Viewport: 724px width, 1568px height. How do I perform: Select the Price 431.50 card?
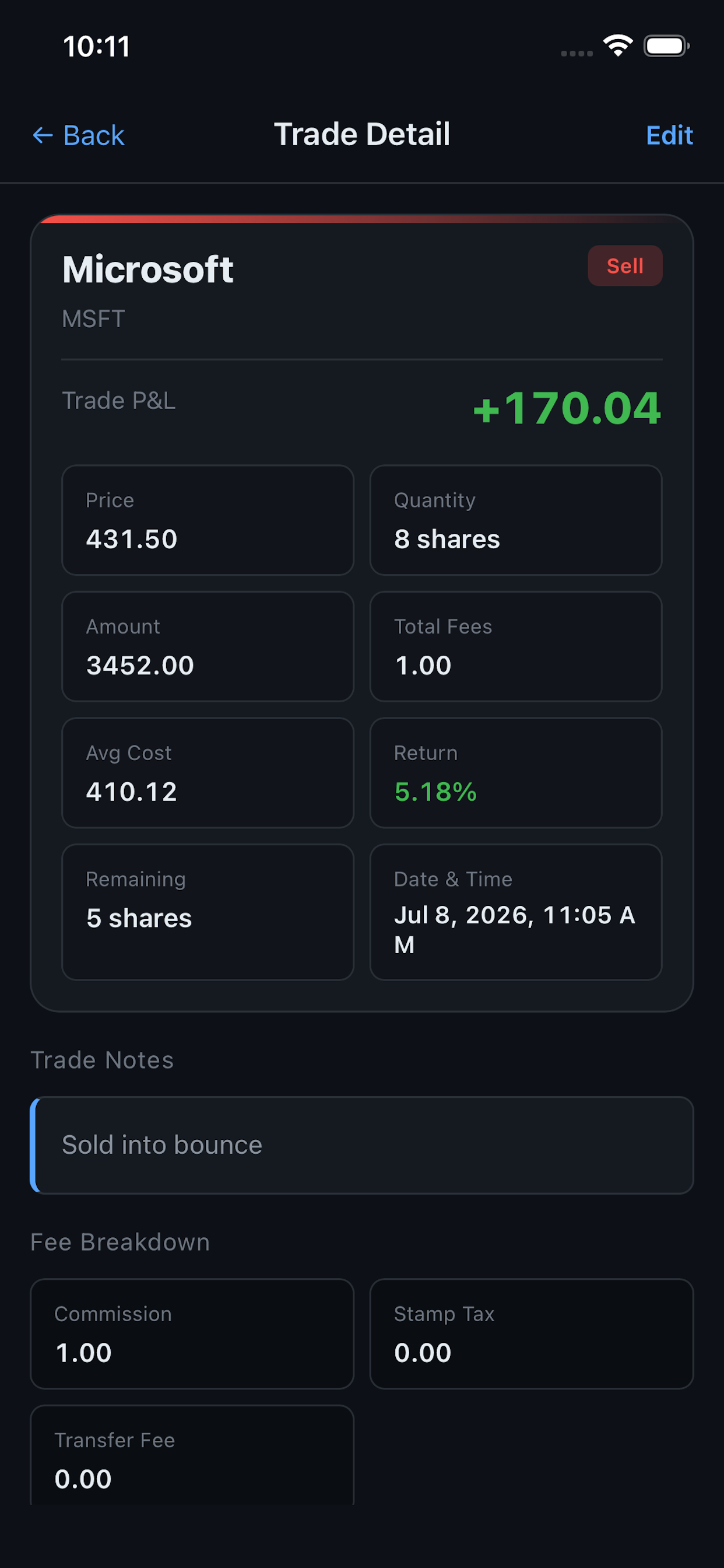tap(208, 520)
